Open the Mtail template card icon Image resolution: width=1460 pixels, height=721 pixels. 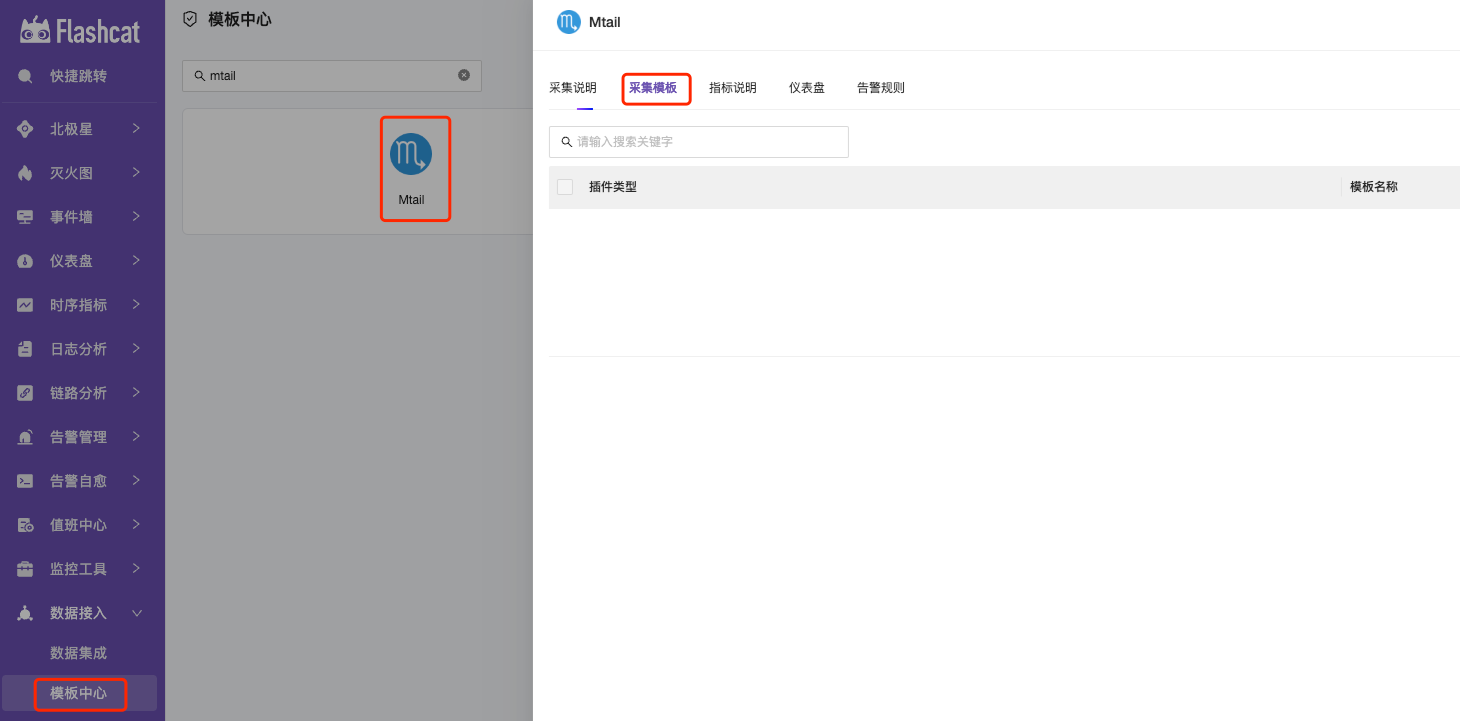[x=411, y=154]
